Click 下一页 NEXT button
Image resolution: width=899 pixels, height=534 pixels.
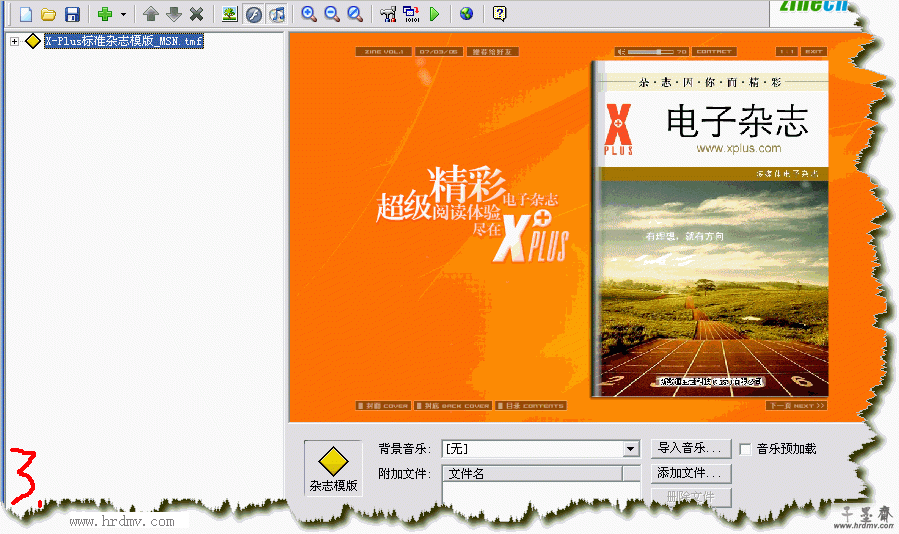(796, 406)
